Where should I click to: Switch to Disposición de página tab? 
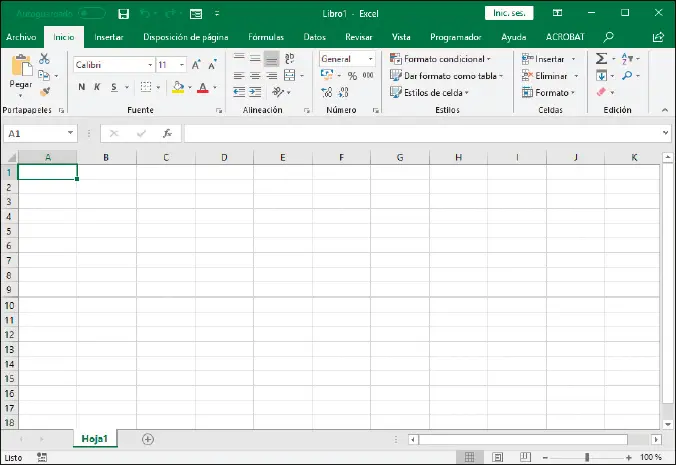186,37
